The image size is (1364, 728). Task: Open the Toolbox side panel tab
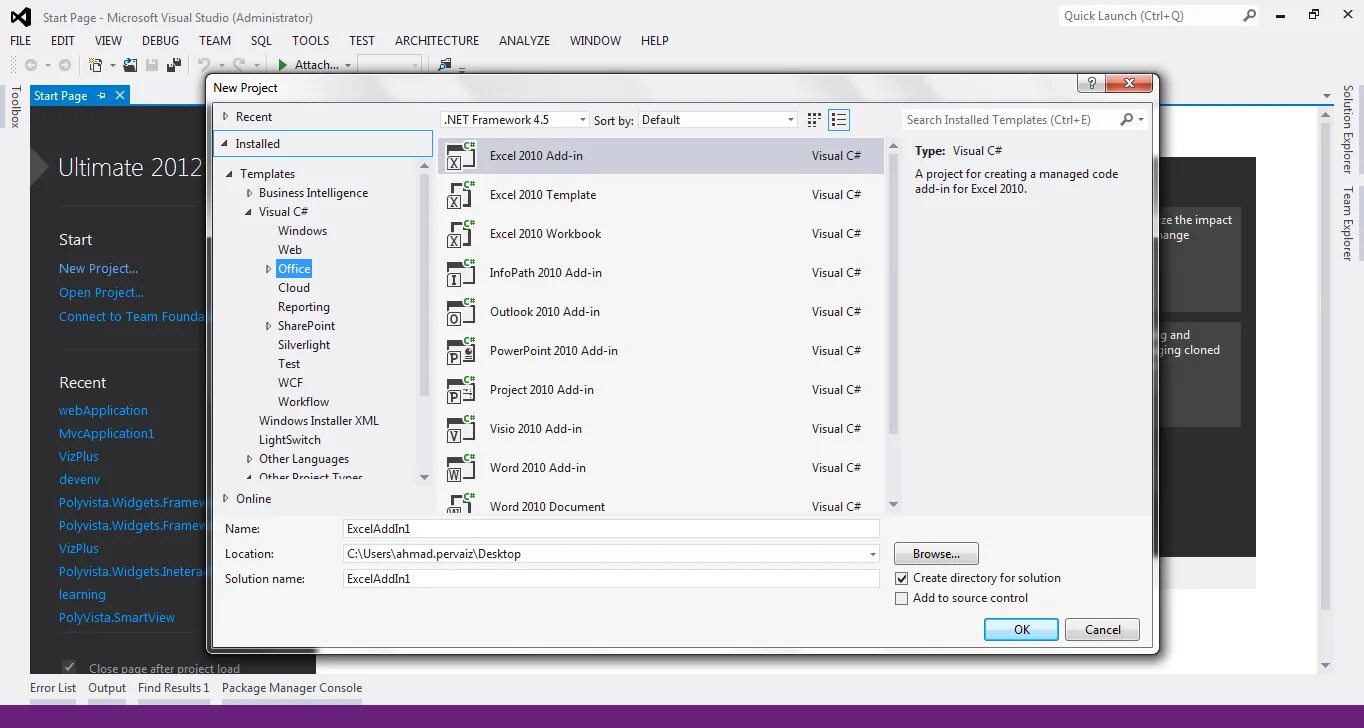tap(15, 107)
